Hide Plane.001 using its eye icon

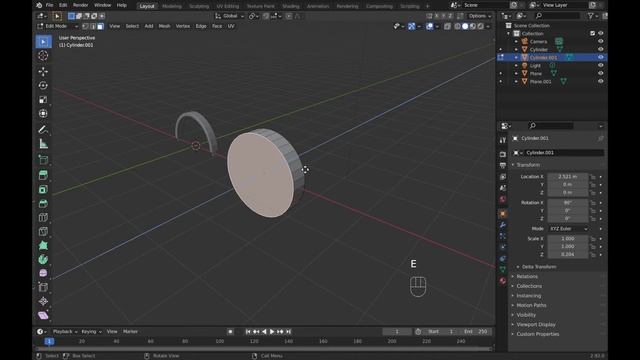click(600, 81)
